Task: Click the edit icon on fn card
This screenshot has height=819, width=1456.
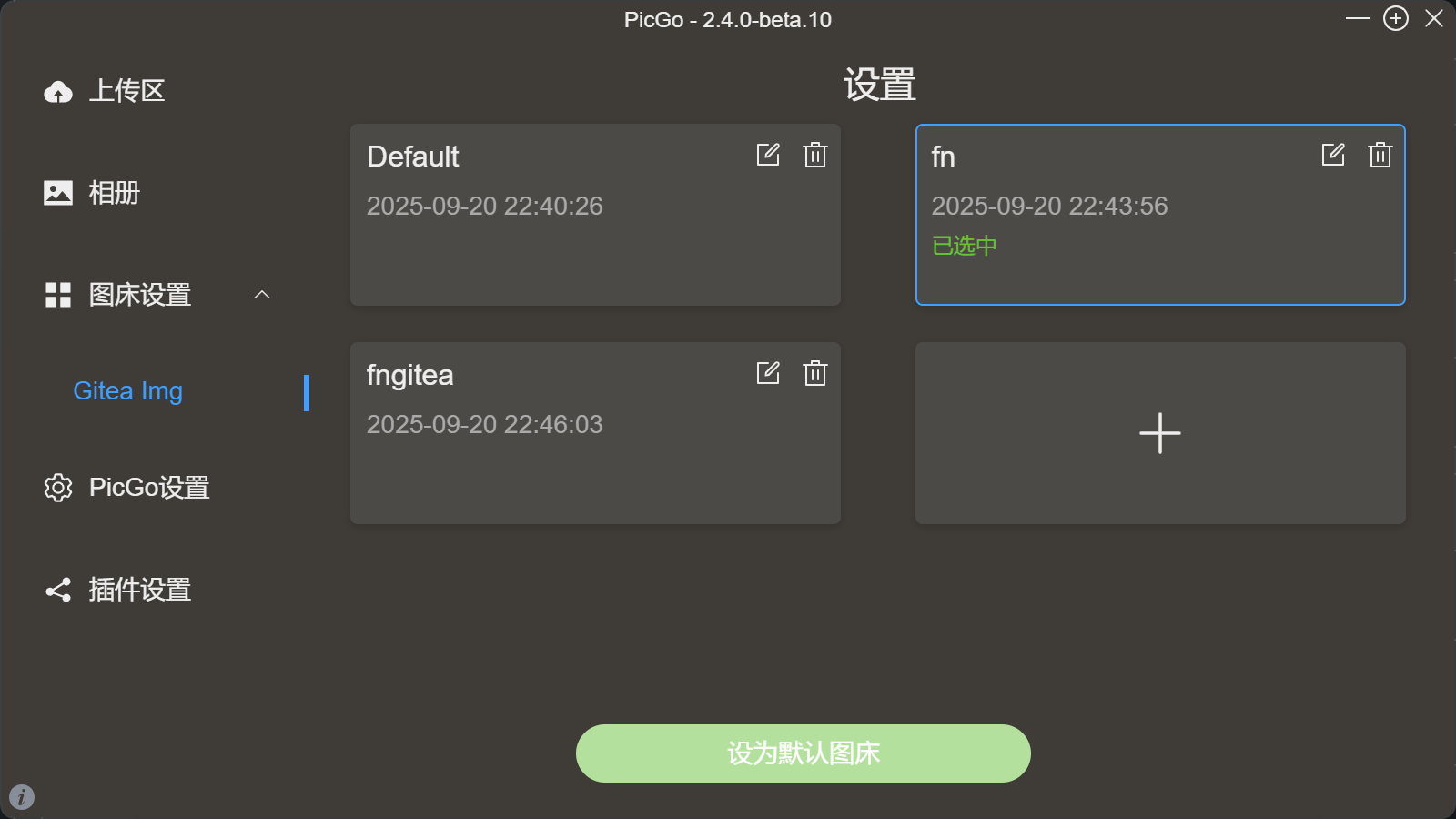Action: coord(1333,155)
